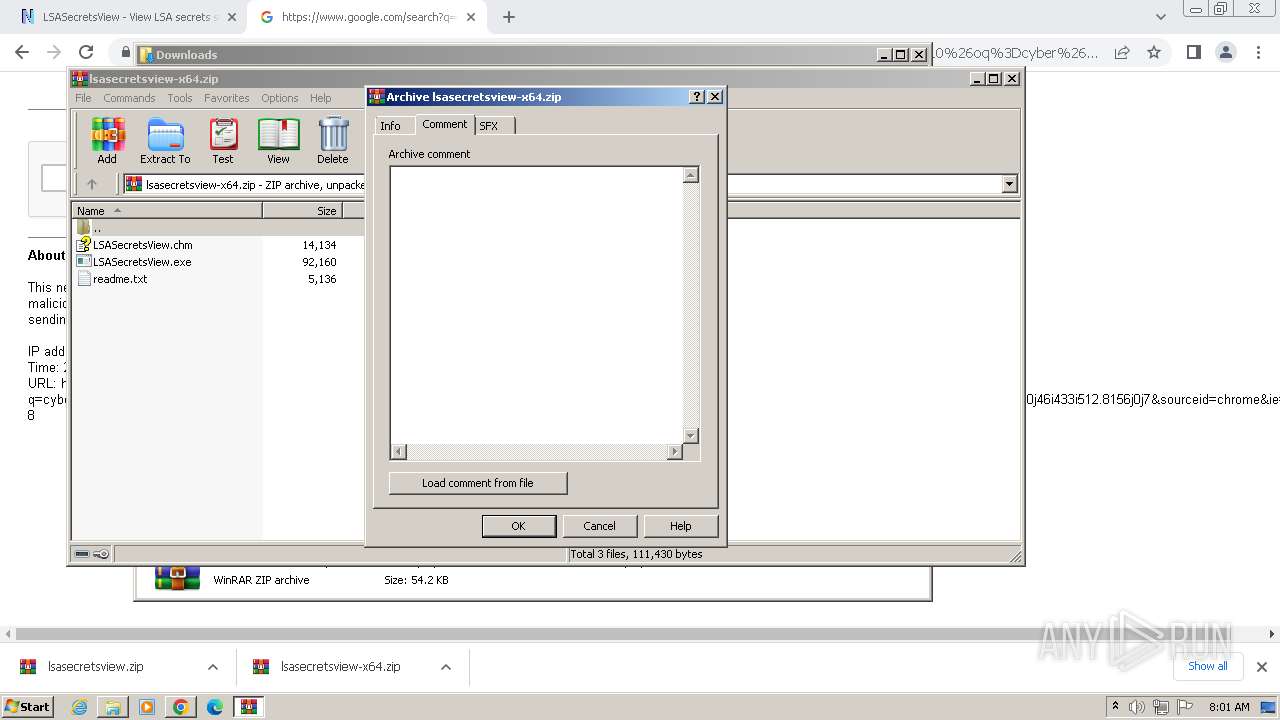
Task: Switch to the SFX tab
Action: (489, 126)
